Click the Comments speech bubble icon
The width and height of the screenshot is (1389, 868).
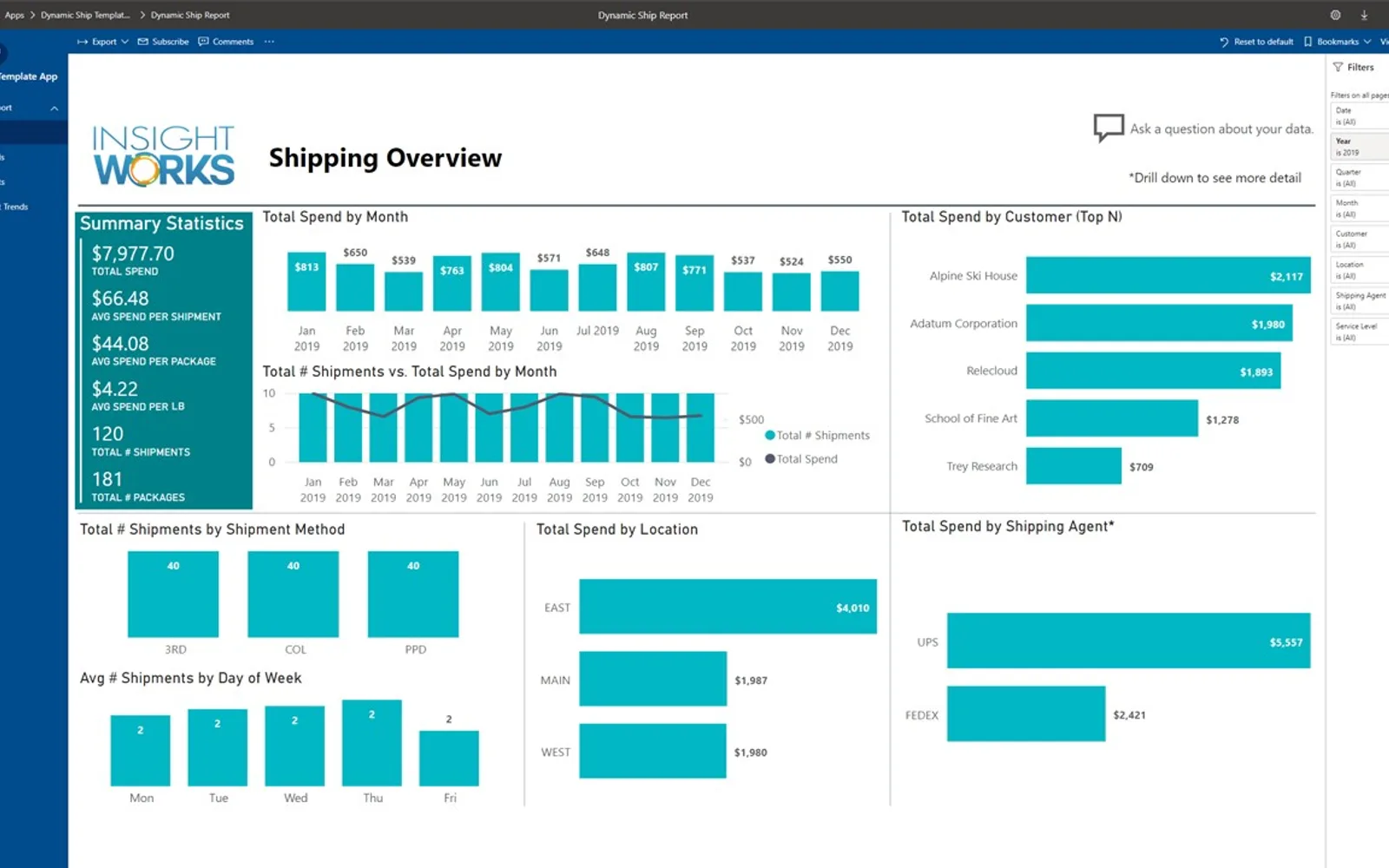203,42
